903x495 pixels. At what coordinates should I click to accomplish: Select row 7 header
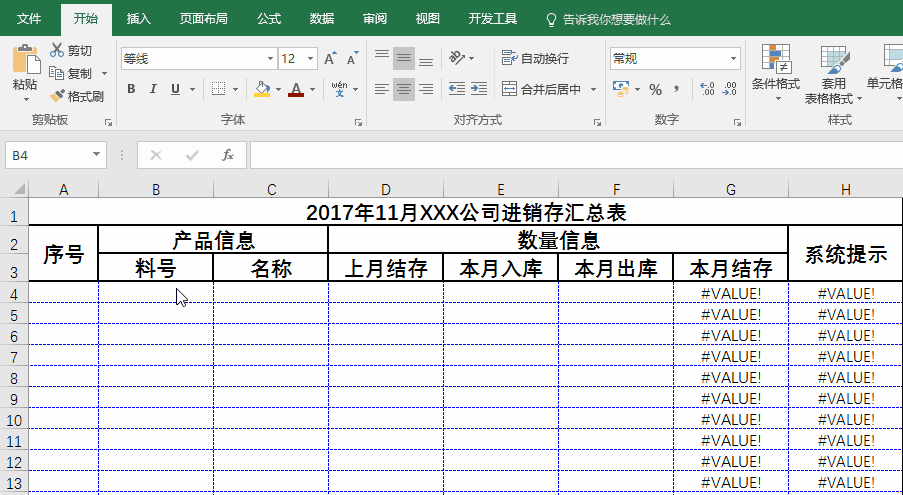coord(14,357)
